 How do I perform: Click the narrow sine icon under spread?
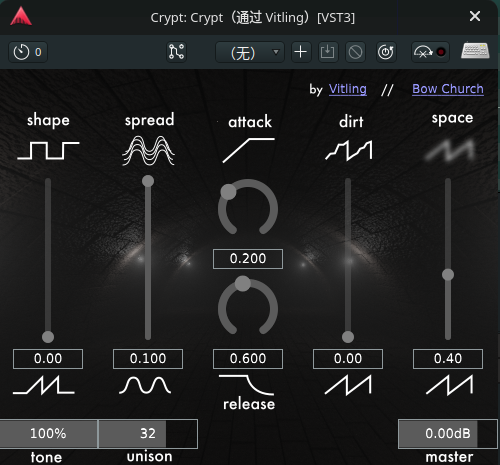[145, 385]
